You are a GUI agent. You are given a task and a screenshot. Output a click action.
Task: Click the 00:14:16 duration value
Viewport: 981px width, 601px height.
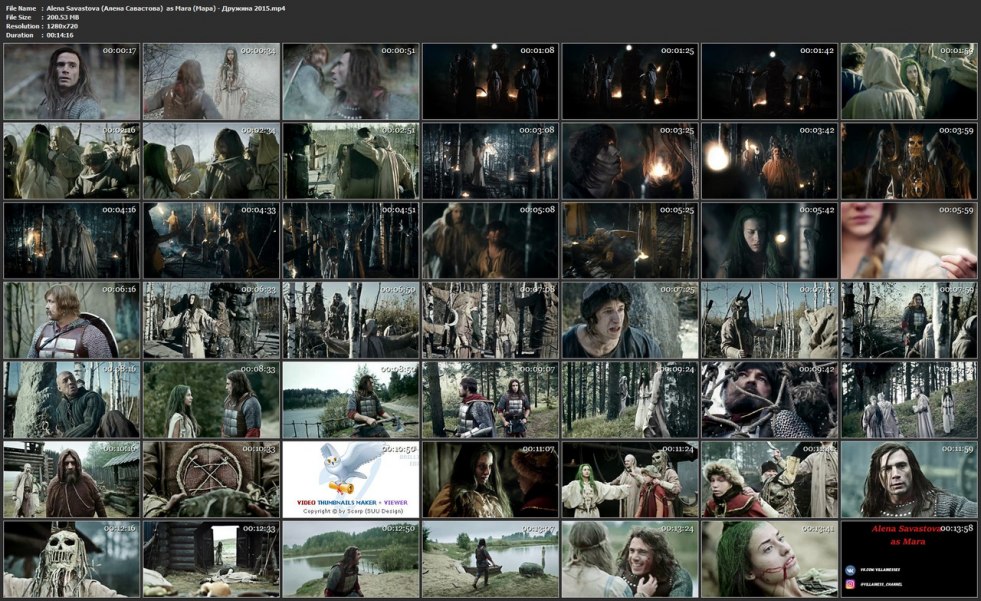61,34
